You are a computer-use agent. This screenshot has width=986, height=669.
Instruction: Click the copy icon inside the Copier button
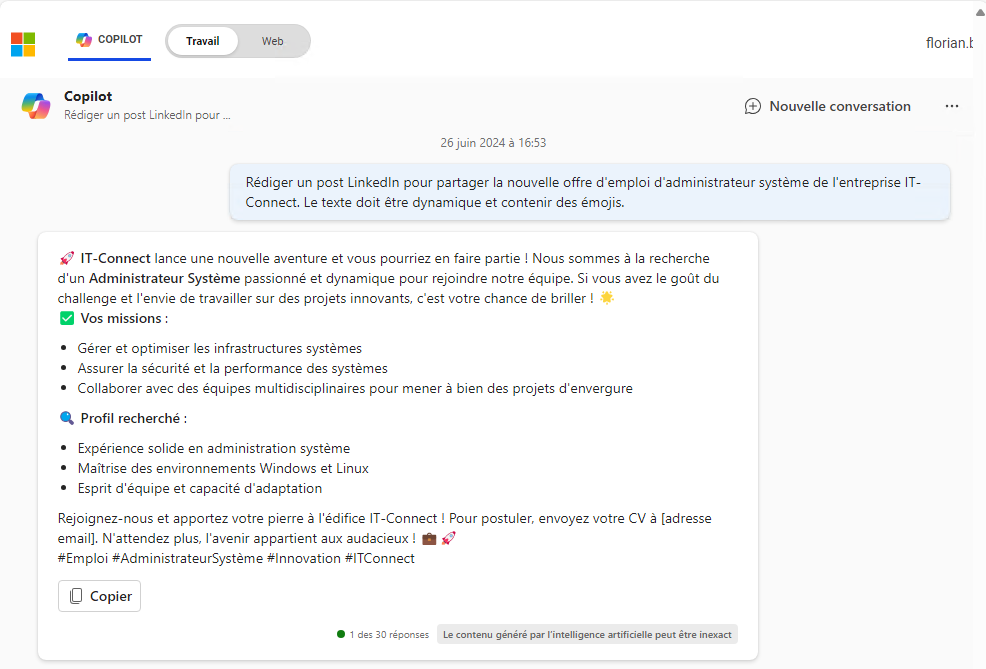[x=76, y=595]
